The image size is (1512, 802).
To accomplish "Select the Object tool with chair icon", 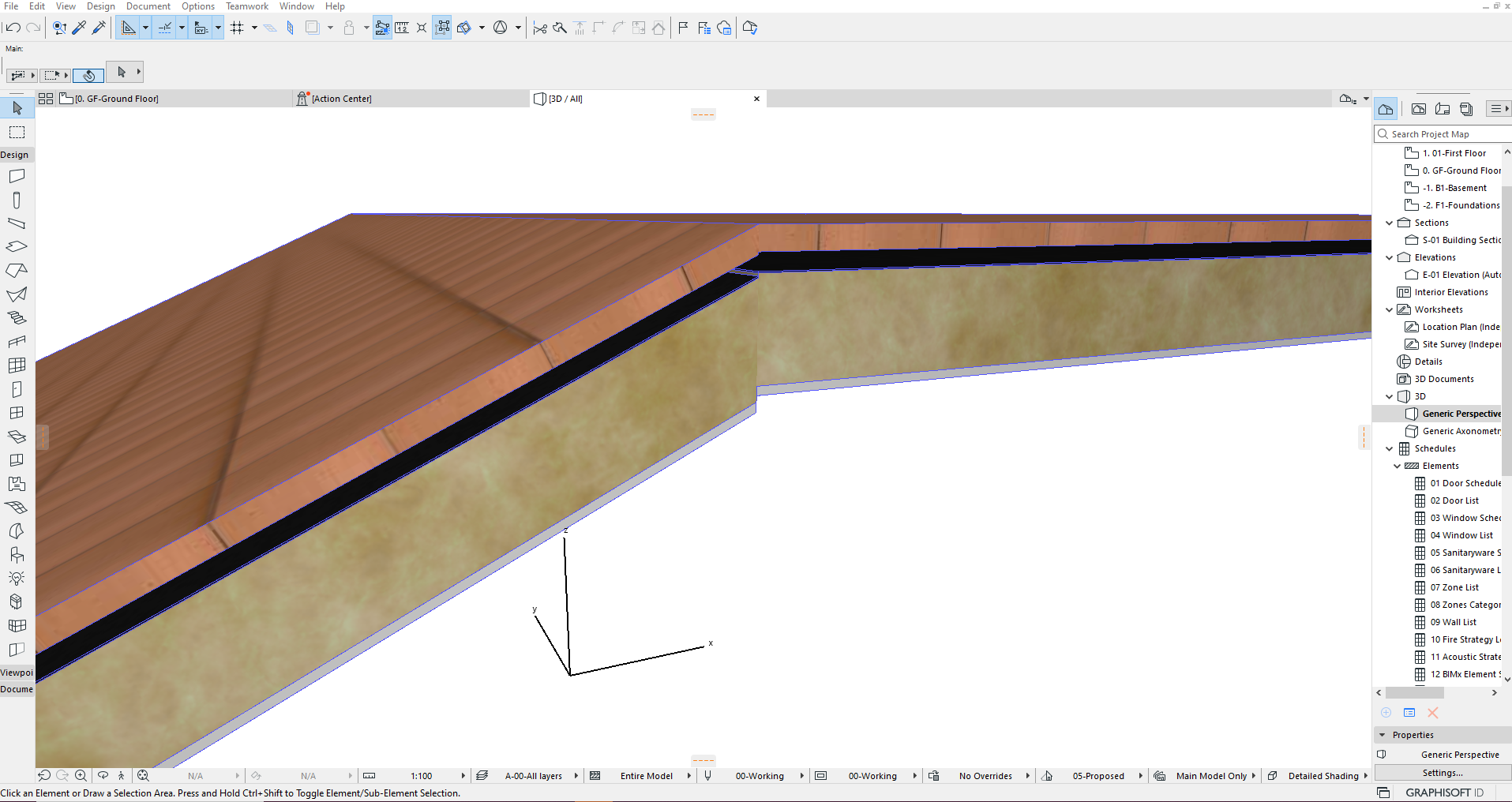I will 17,554.
